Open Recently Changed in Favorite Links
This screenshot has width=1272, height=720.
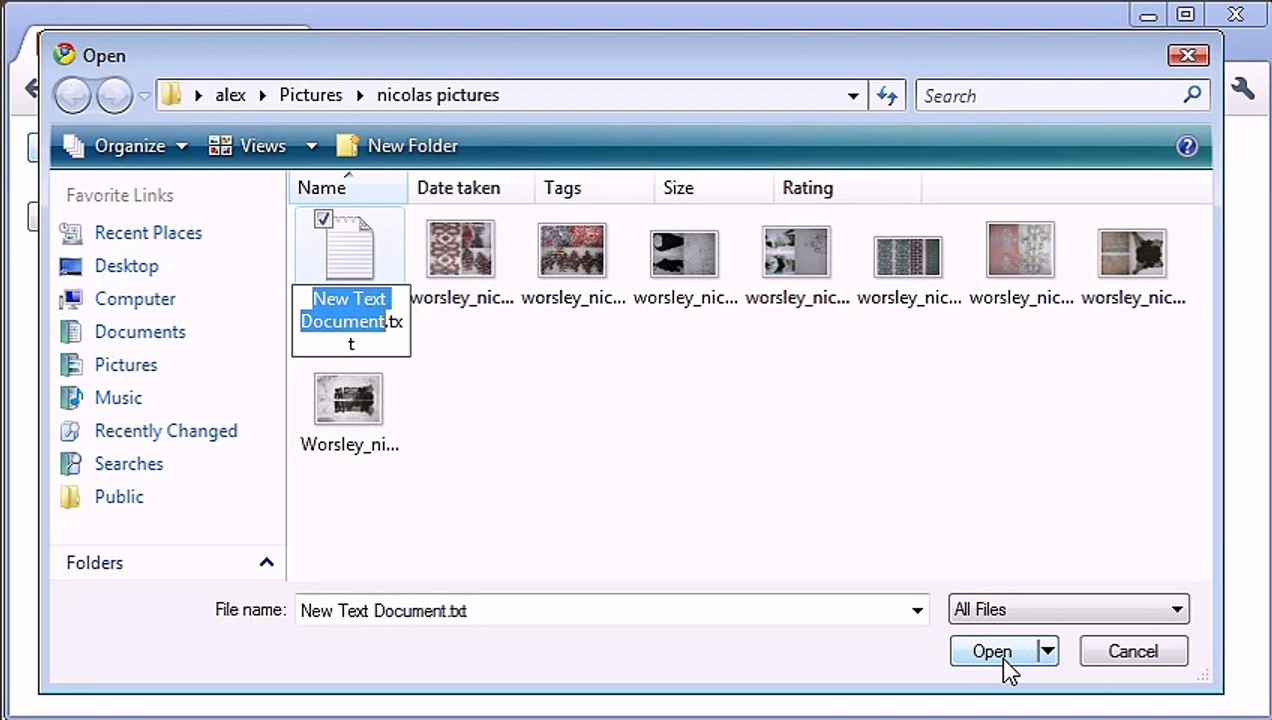(x=148, y=431)
